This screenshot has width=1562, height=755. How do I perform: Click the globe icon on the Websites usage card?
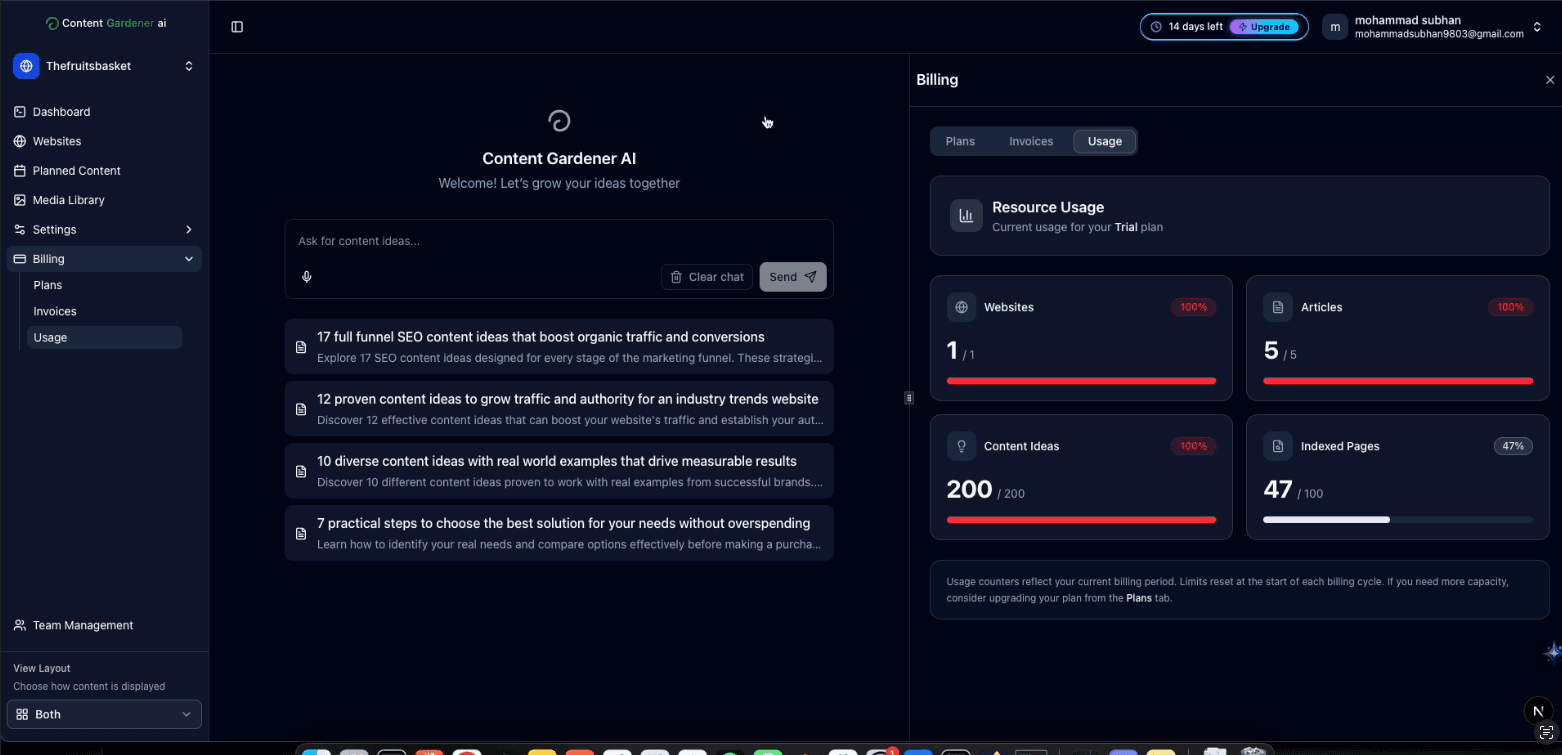coord(962,307)
